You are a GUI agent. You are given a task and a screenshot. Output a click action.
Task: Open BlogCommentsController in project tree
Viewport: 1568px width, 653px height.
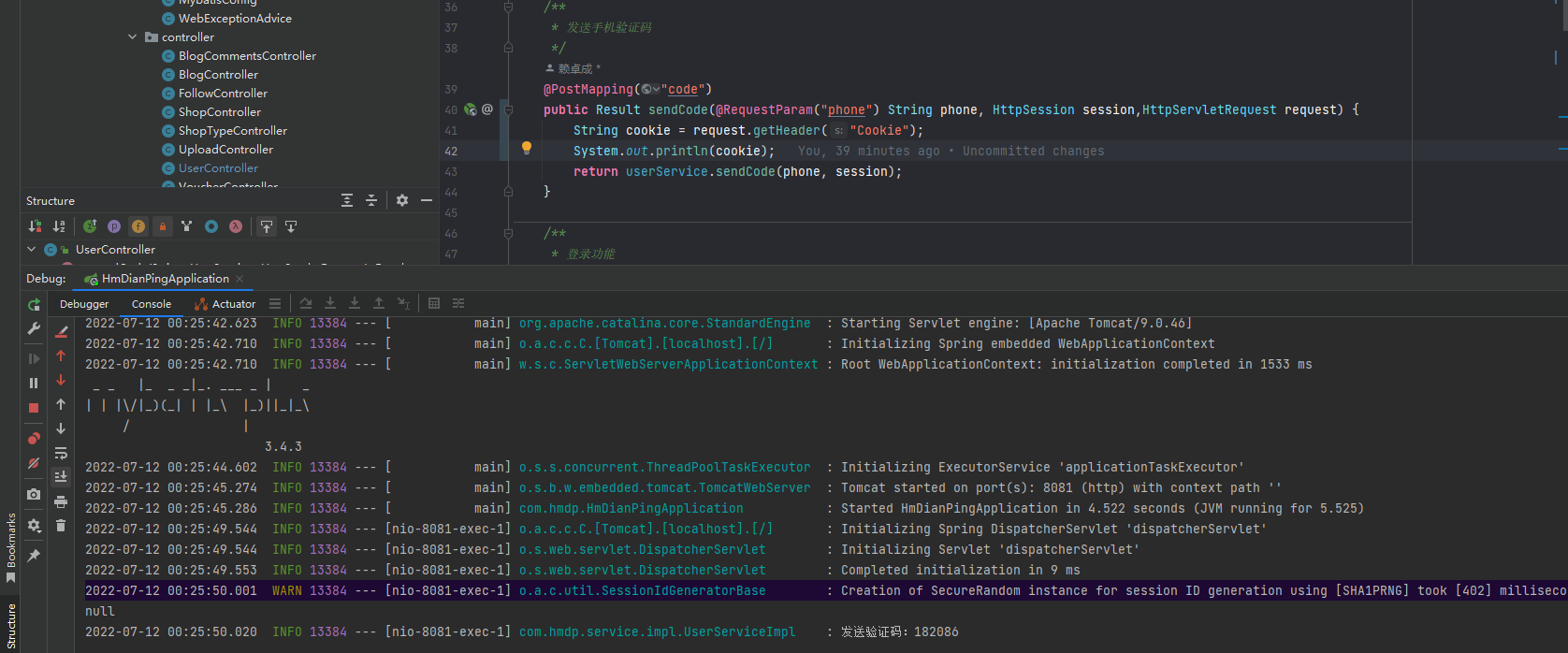[x=247, y=56]
